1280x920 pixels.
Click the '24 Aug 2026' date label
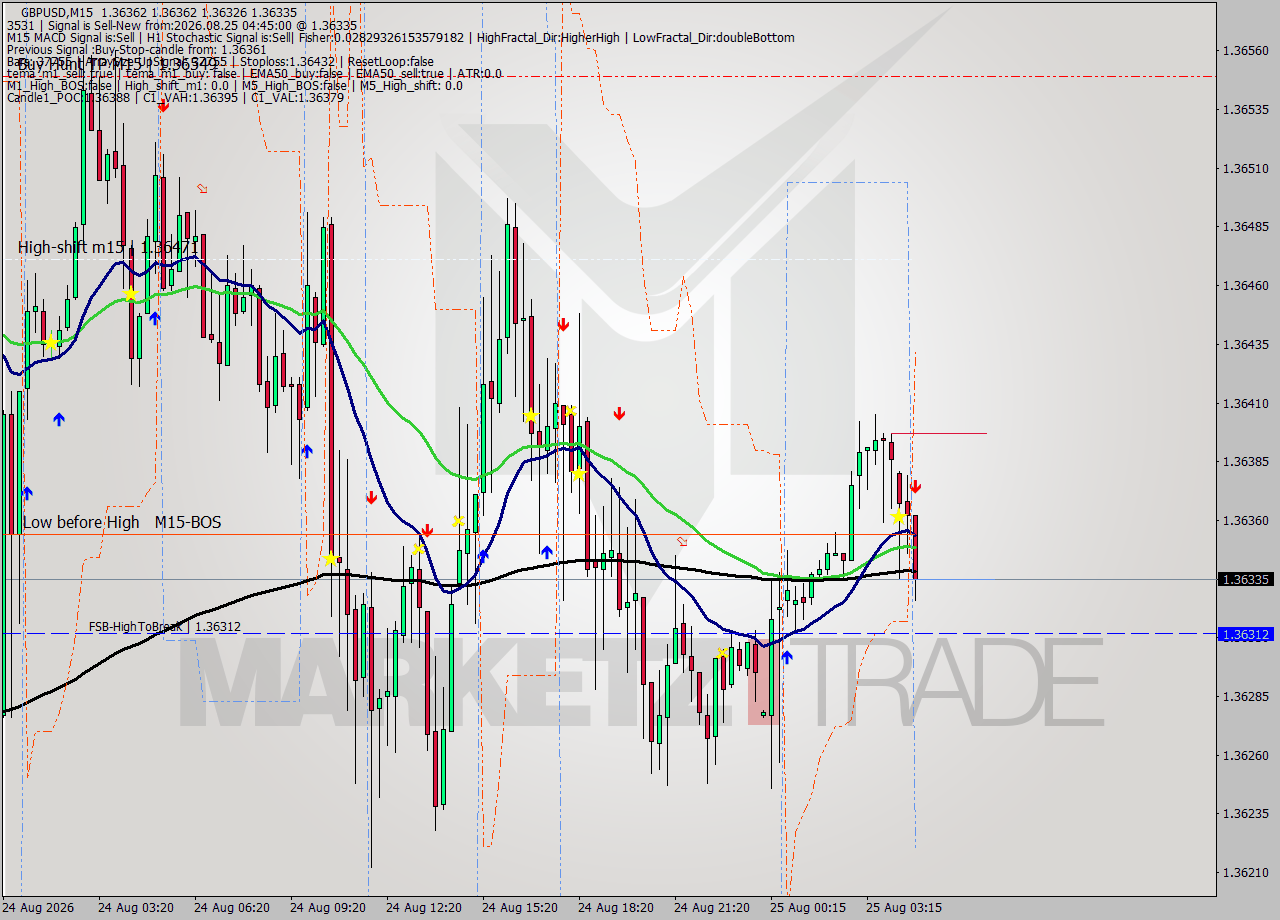[38, 908]
